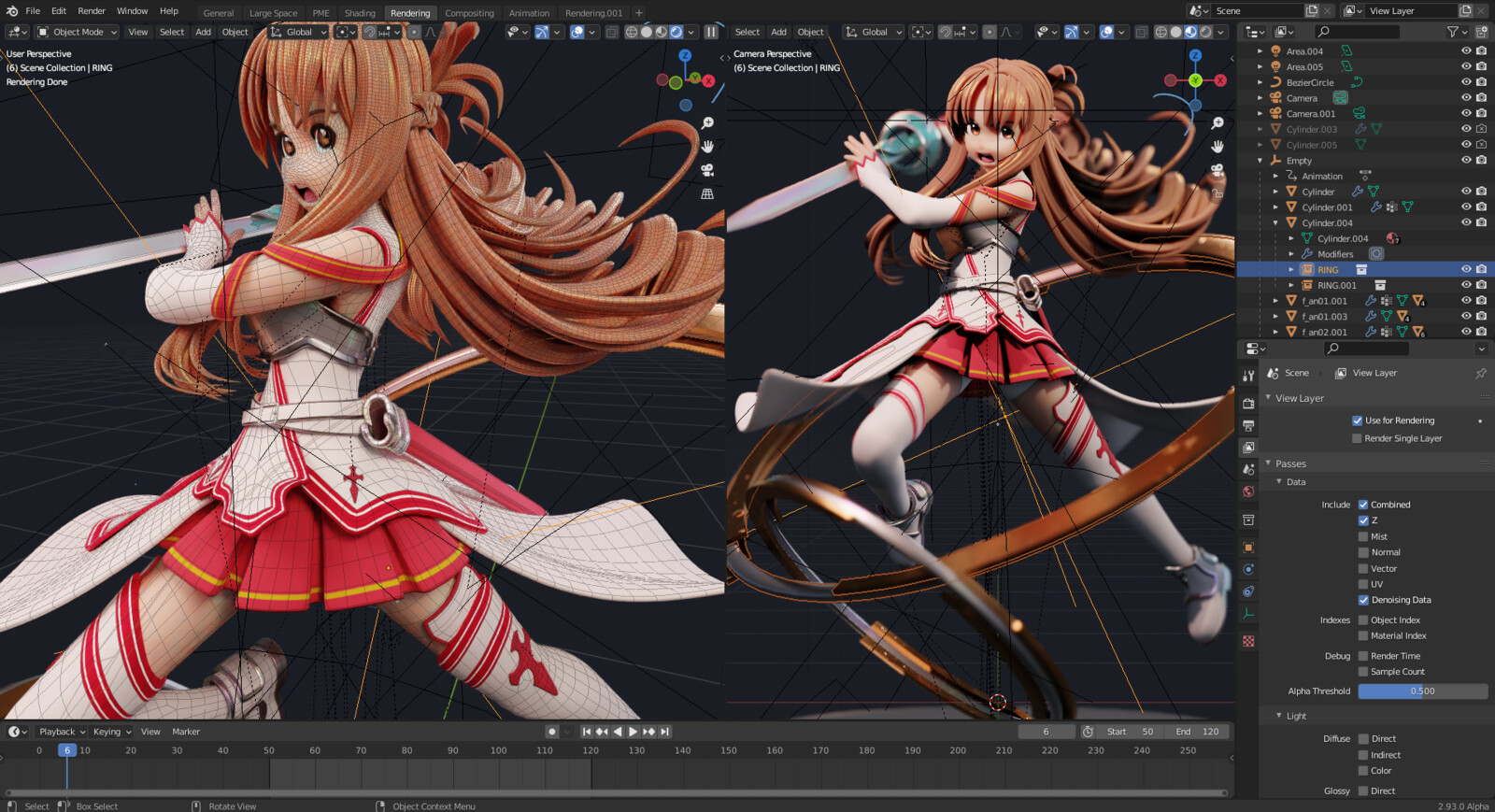Image resolution: width=1495 pixels, height=812 pixels.
Task: Enable the Object Index checkbox
Action: click(1363, 620)
